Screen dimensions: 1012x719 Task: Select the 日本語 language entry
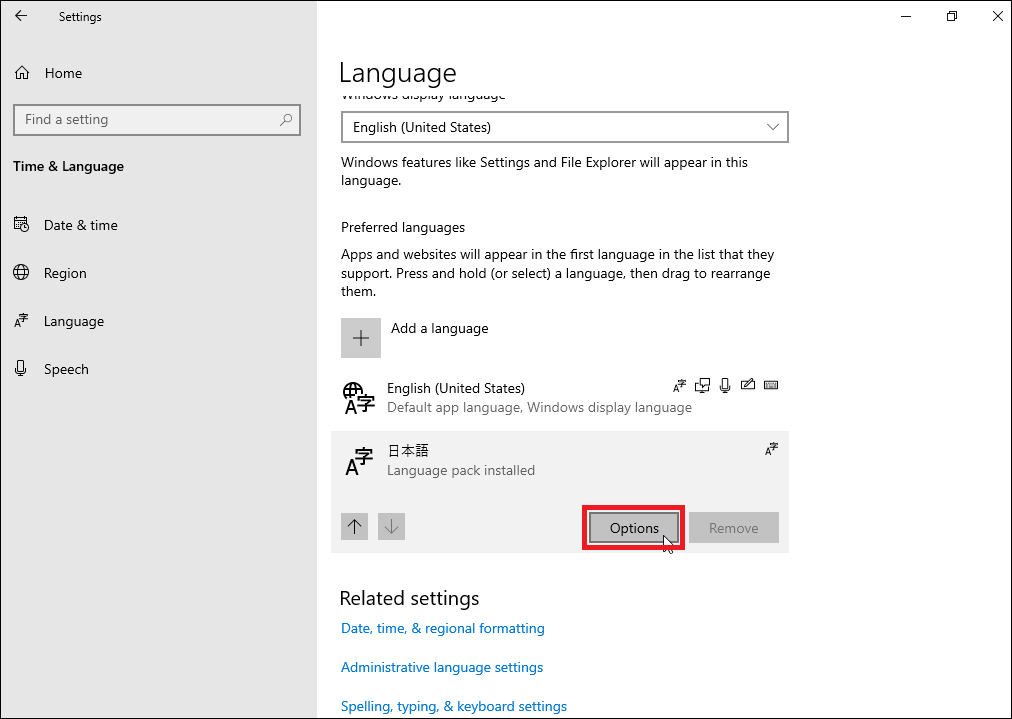tap(408, 451)
